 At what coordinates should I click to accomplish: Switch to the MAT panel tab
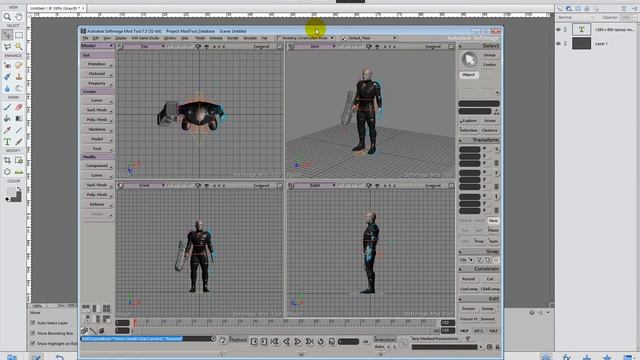click(x=493, y=331)
